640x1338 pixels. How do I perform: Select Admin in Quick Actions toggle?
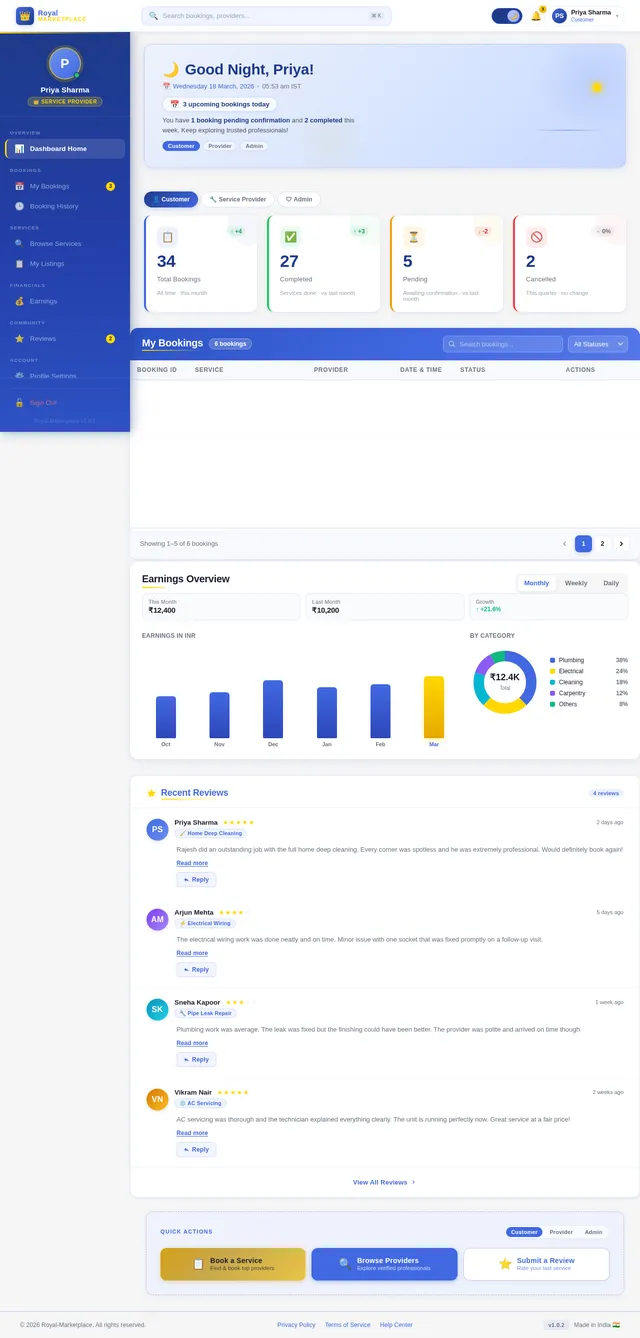coord(594,1232)
